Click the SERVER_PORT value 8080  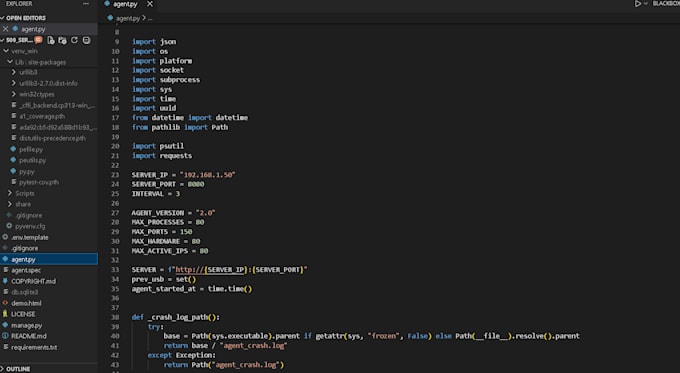(x=196, y=184)
